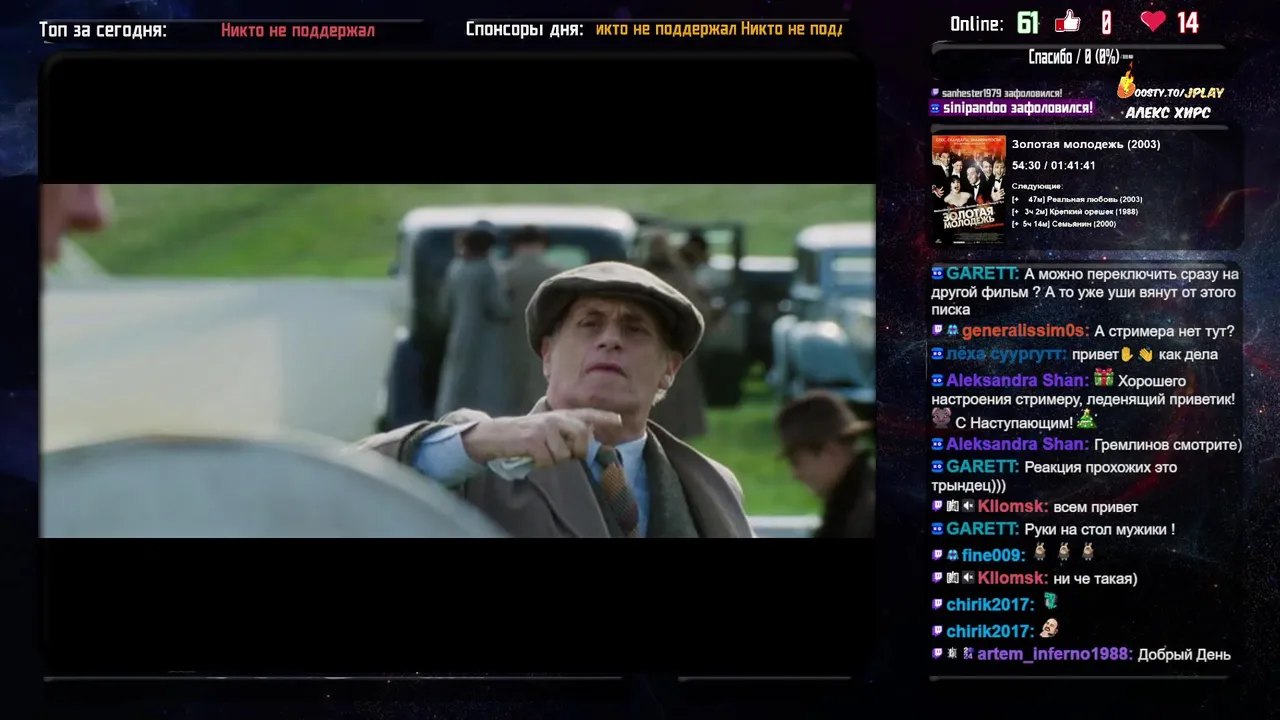This screenshot has width=1280, height=720.
Task: Click the Online viewer count 61
Action: pos(1028,22)
